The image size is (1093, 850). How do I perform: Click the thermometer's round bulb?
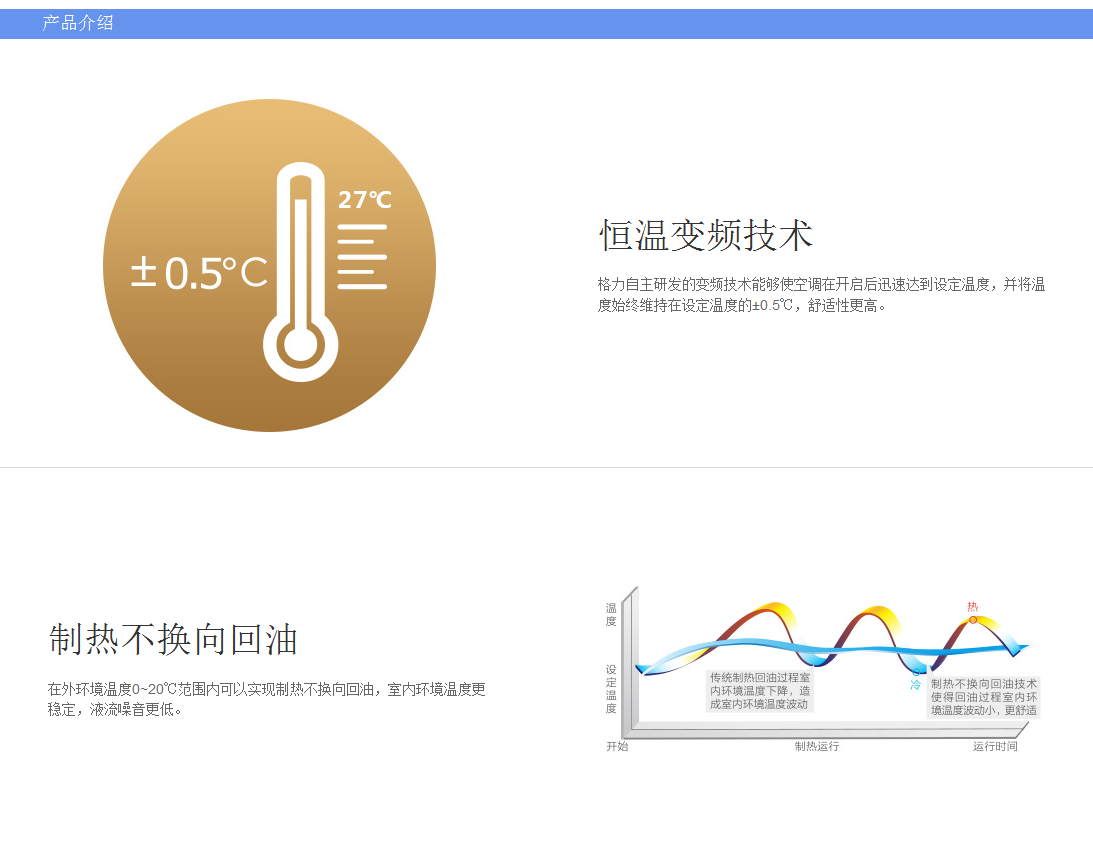click(x=300, y=346)
